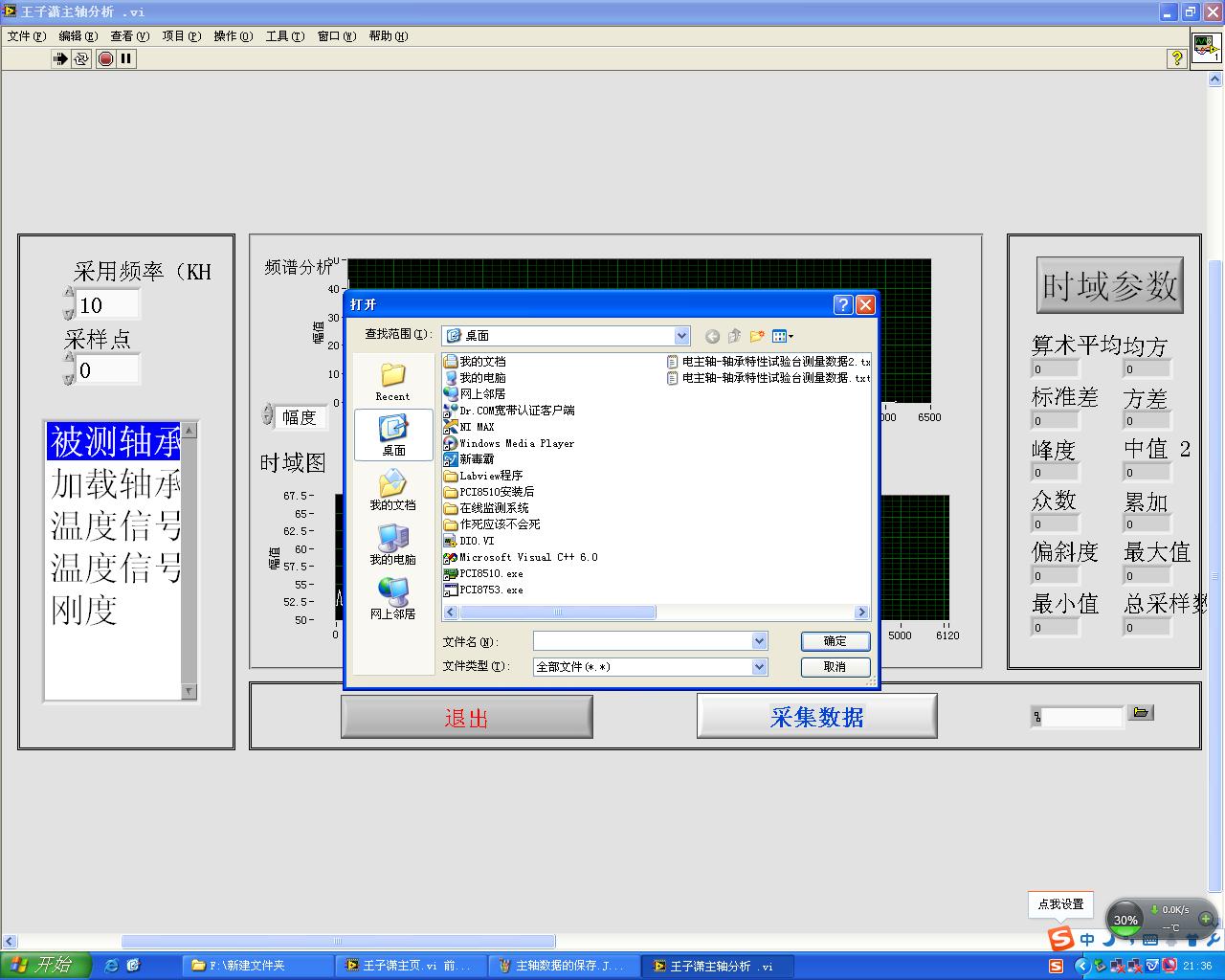This screenshot has width=1225, height=980.
Task: Select NI MAX shortcut in file list
Action: tap(469, 427)
